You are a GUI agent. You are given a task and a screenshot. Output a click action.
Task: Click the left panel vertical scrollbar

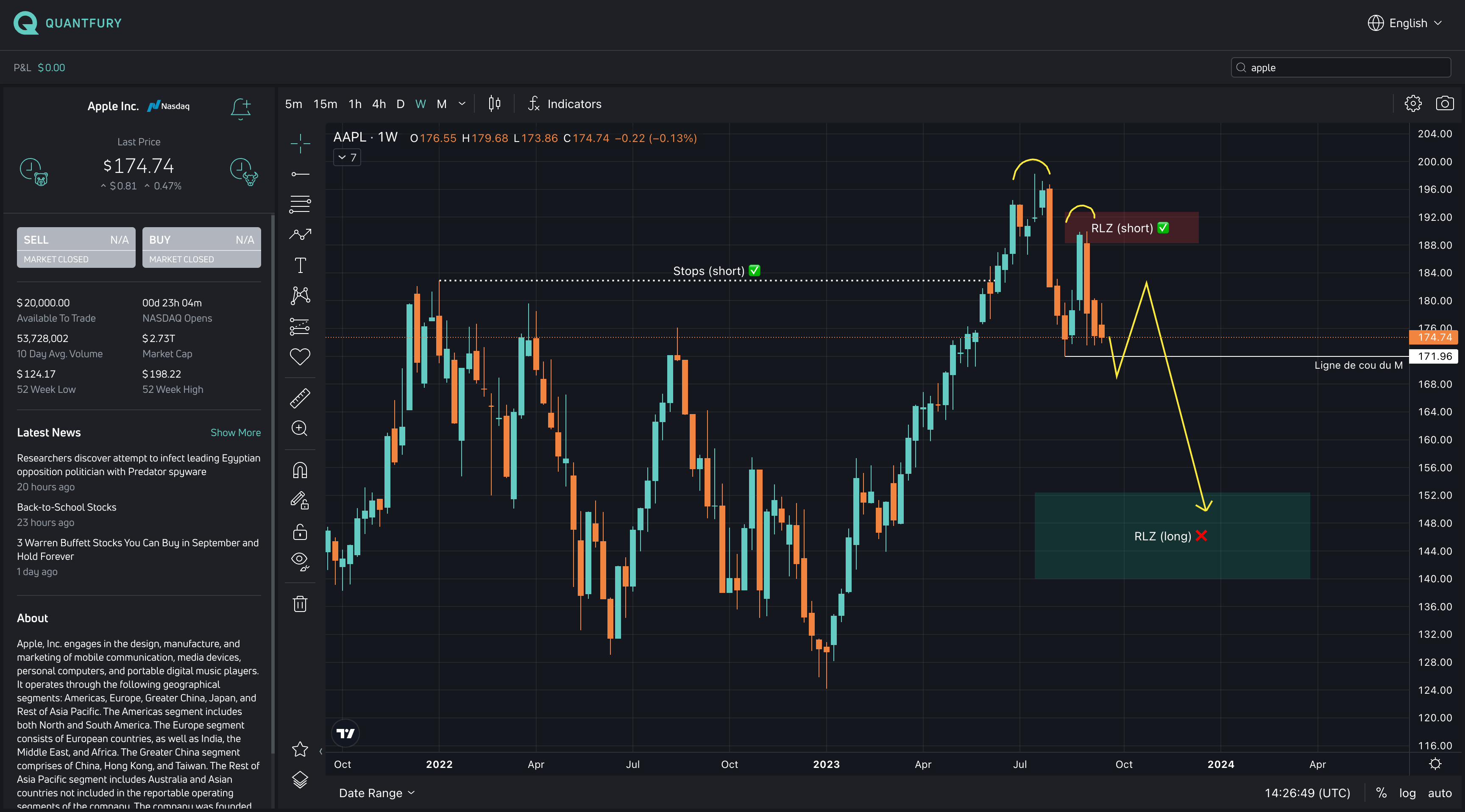tap(273, 483)
